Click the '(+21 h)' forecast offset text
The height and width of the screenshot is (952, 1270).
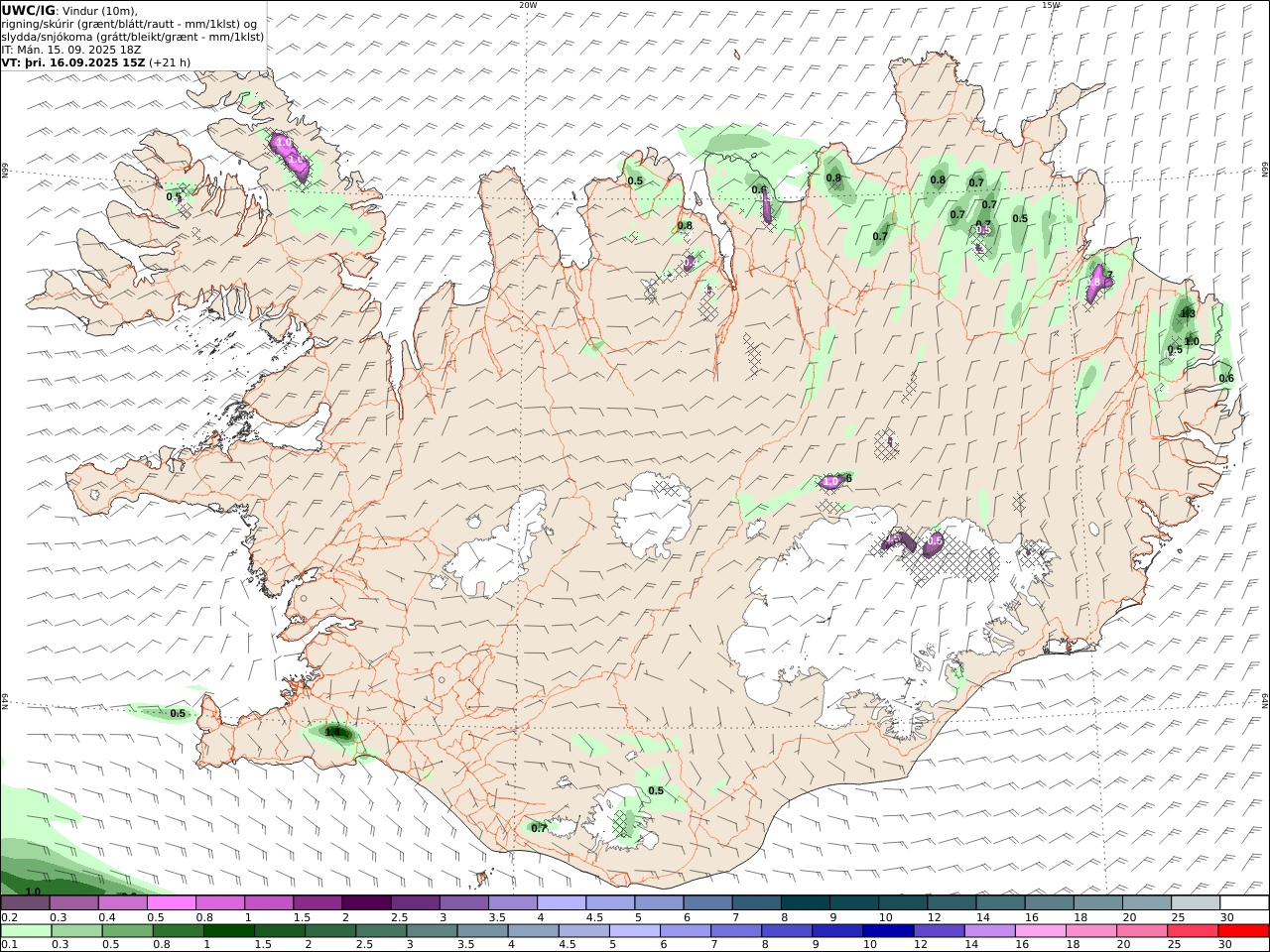pos(170,62)
